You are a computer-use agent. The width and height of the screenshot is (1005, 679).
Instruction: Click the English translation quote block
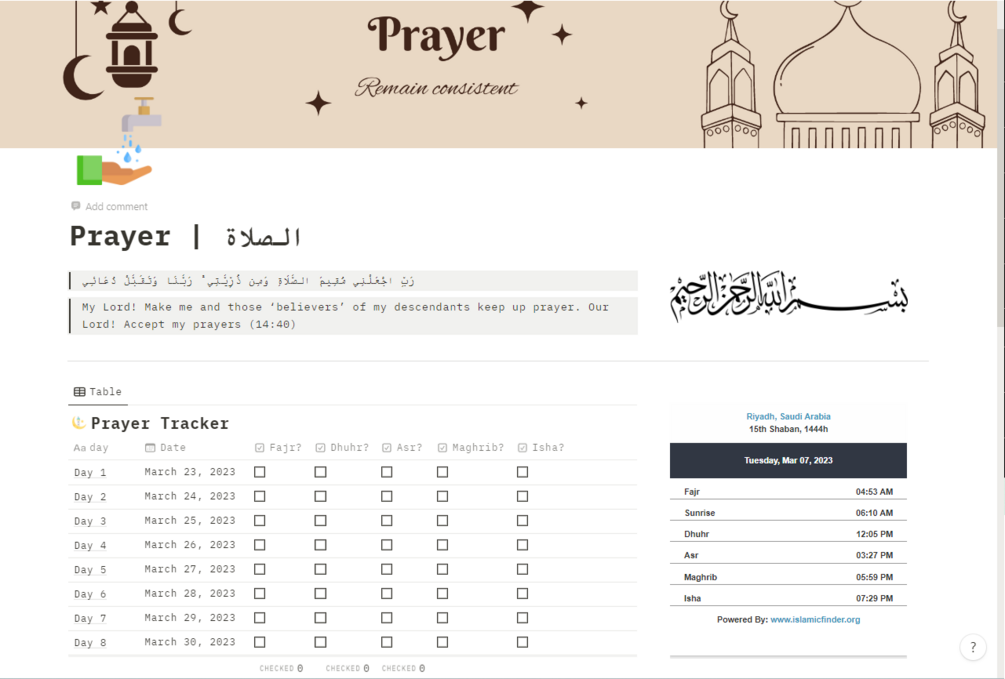tap(353, 315)
